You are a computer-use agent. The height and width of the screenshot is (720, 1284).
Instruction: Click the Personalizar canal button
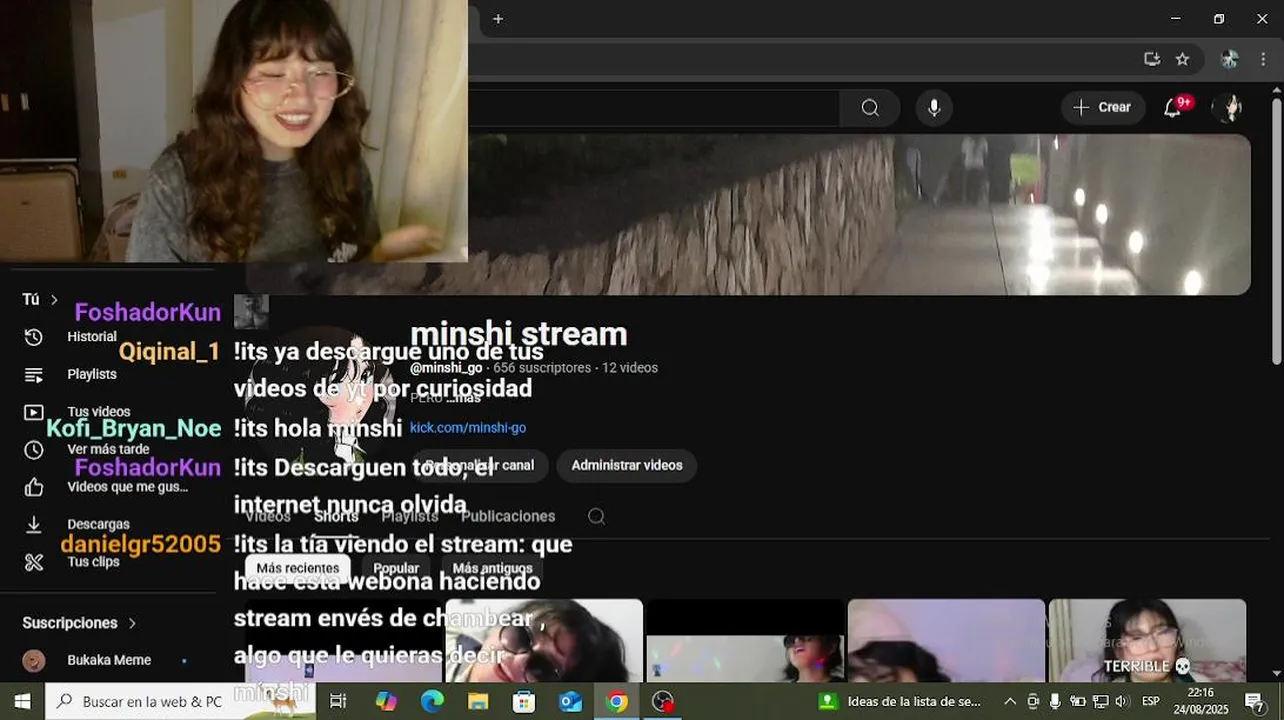point(478,465)
